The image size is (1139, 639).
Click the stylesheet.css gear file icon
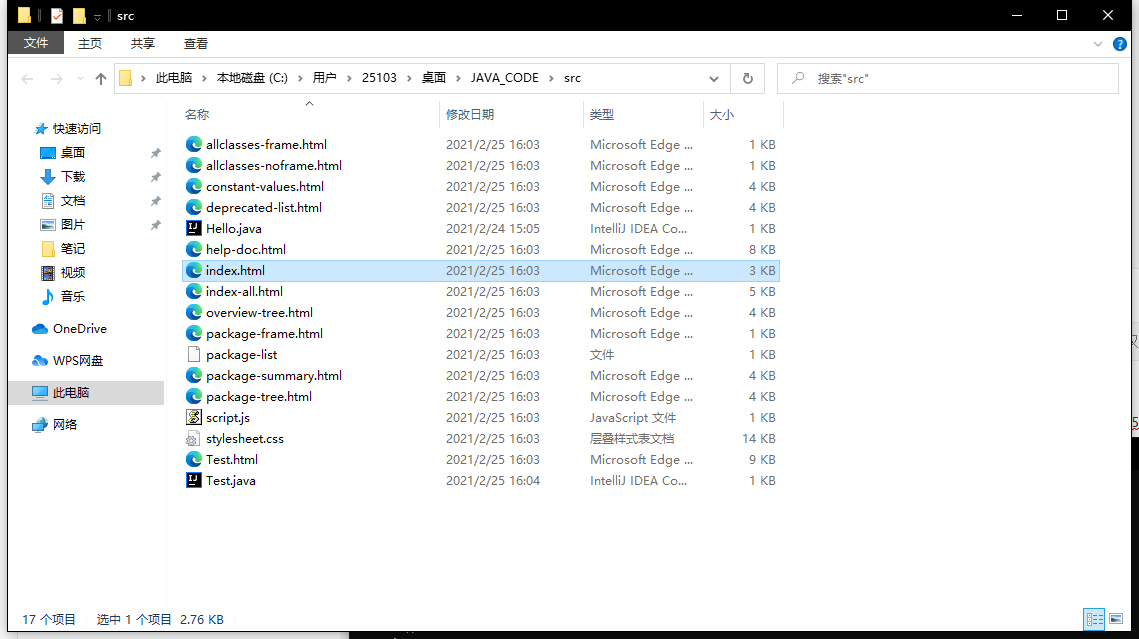pyautogui.click(x=193, y=439)
